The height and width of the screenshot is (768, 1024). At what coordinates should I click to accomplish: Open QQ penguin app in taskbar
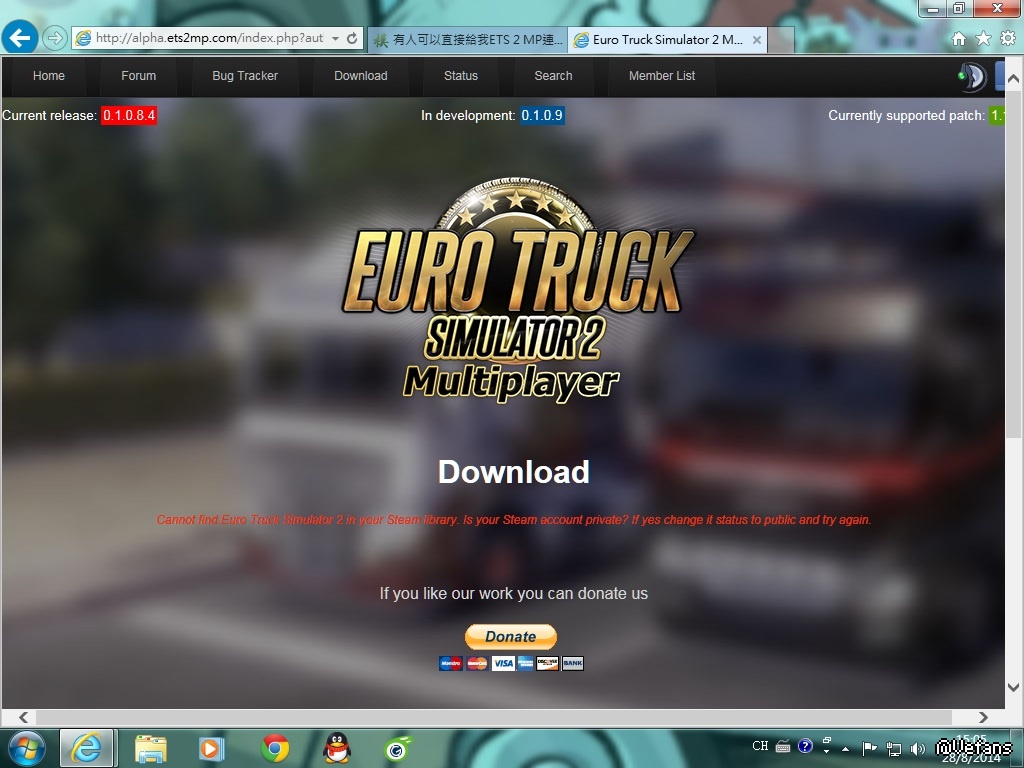[337, 748]
